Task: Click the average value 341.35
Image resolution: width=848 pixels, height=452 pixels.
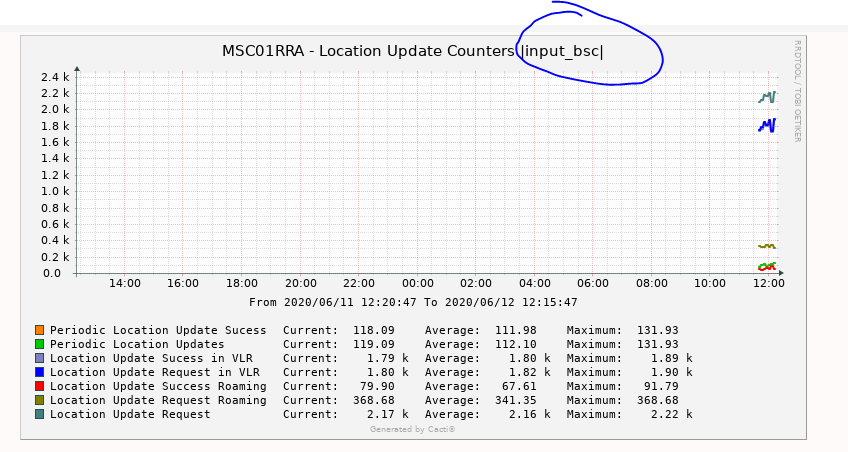Action: (x=515, y=400)
